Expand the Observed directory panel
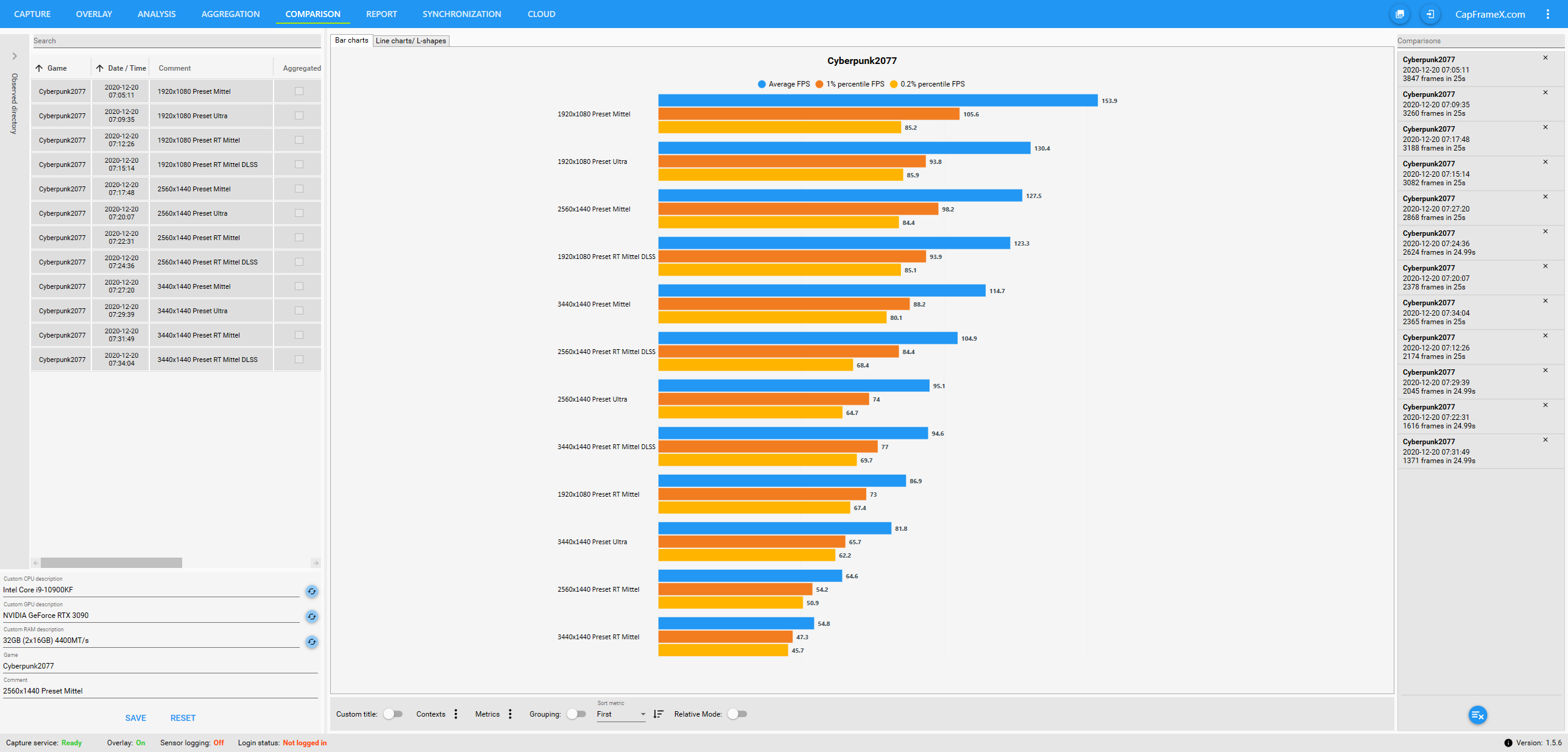 click(x=15, y=56)
